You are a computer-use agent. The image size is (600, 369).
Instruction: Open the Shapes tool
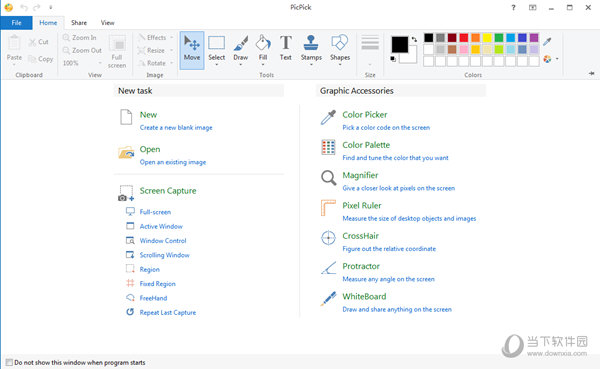(340, 50)
